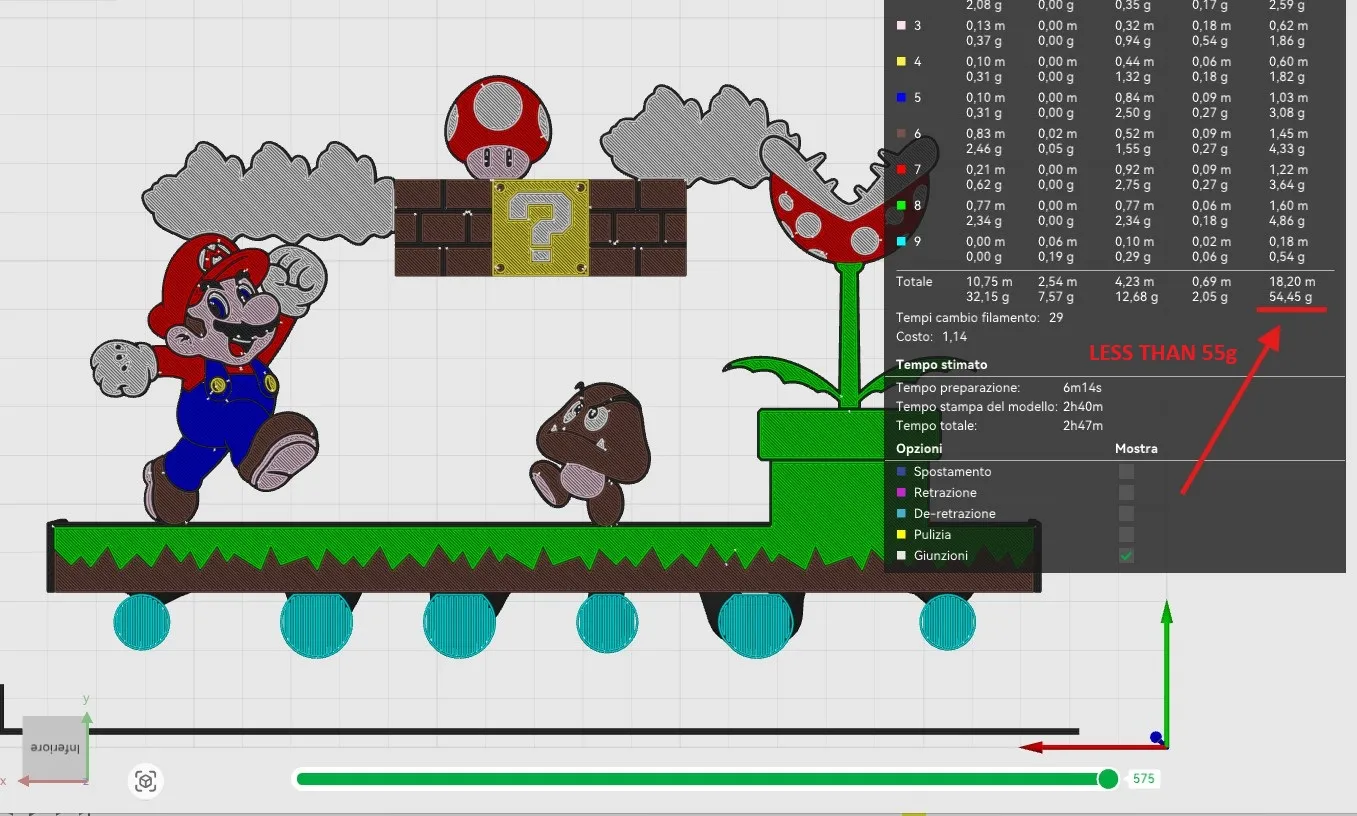Click the Mostra column heading

tap(1136, 449)
